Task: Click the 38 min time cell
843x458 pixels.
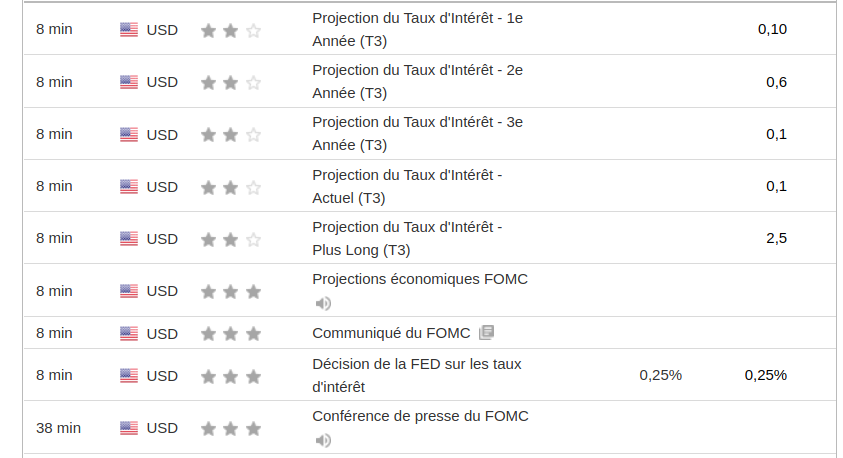Action: [x=58, y=428]
